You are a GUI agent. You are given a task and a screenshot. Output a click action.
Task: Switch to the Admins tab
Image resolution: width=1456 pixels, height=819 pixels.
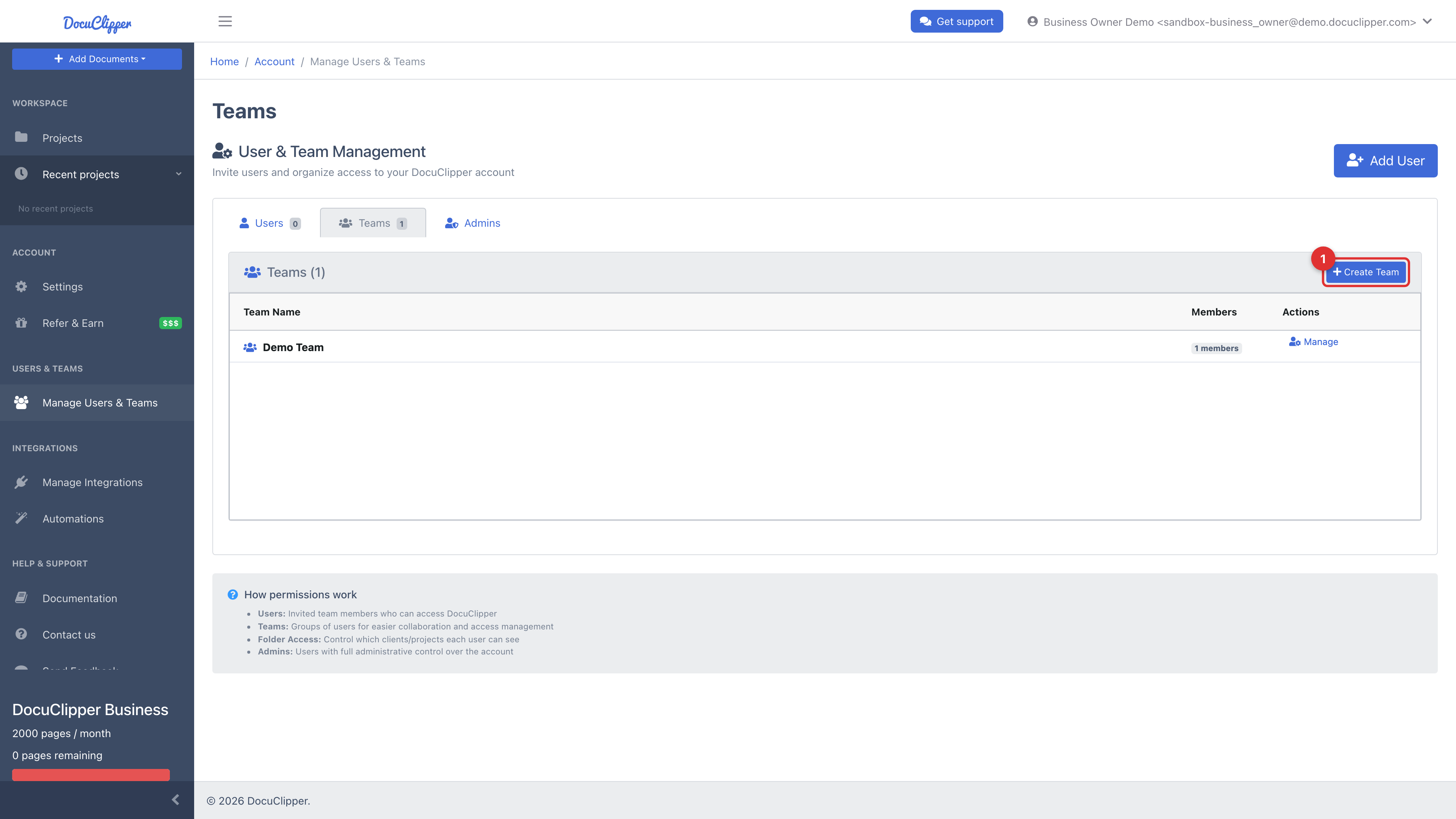tap(472, 223)
